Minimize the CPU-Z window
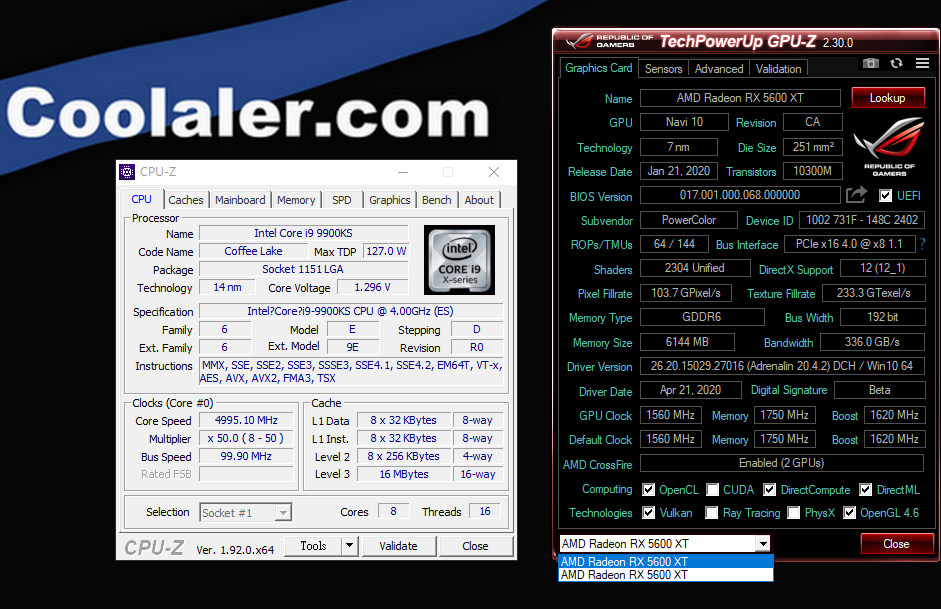 403,172
